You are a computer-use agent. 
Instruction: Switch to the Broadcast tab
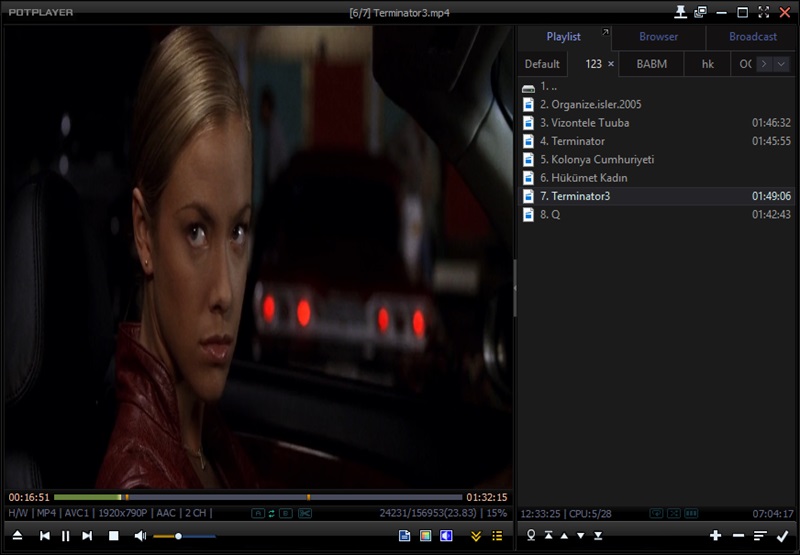click(x=753, y=37)
